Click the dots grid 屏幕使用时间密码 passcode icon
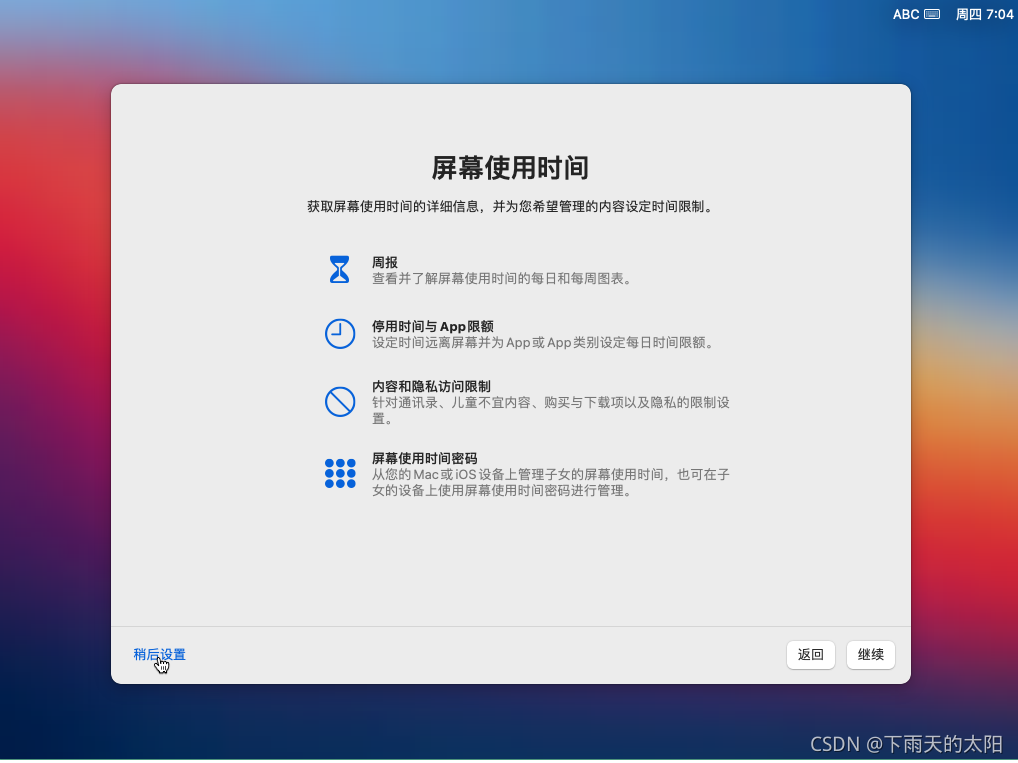Viewport: 1018px width, 763px height. tap(340, 472)
